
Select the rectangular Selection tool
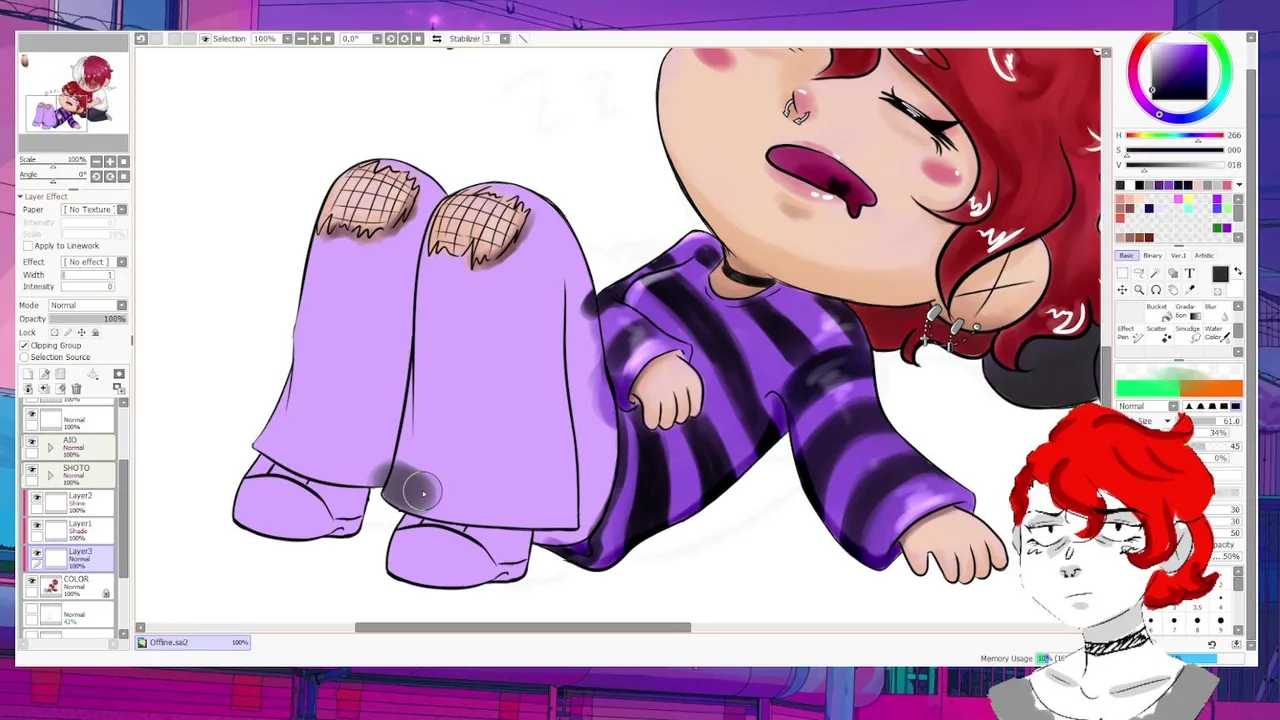[1122, 273]
